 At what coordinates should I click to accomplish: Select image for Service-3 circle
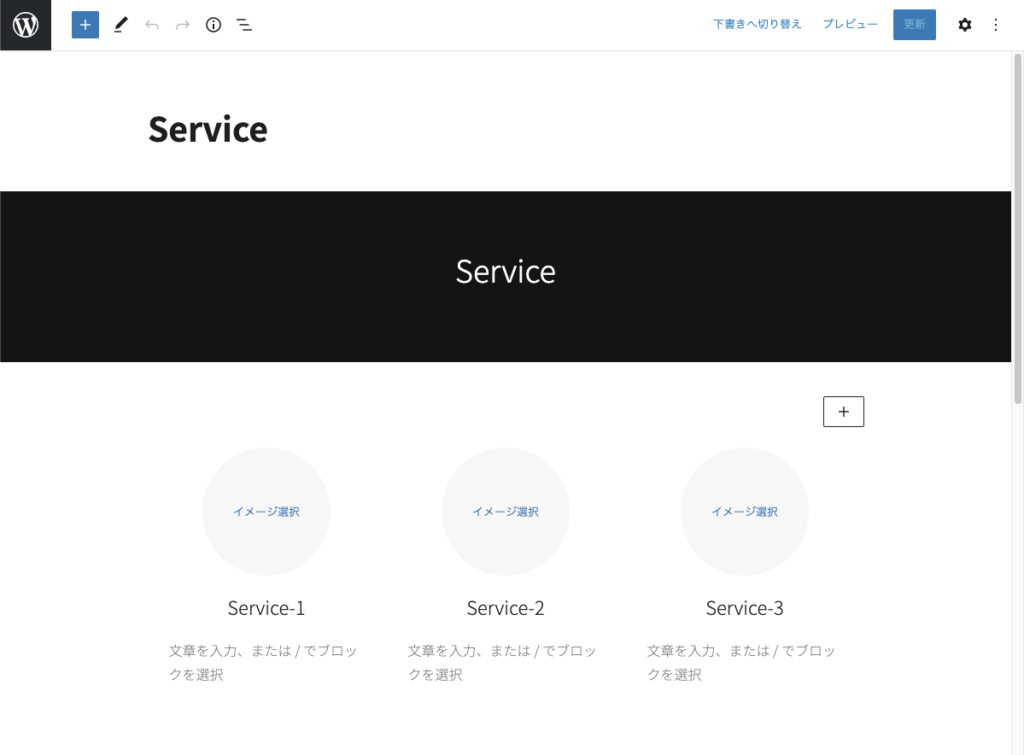744,511
